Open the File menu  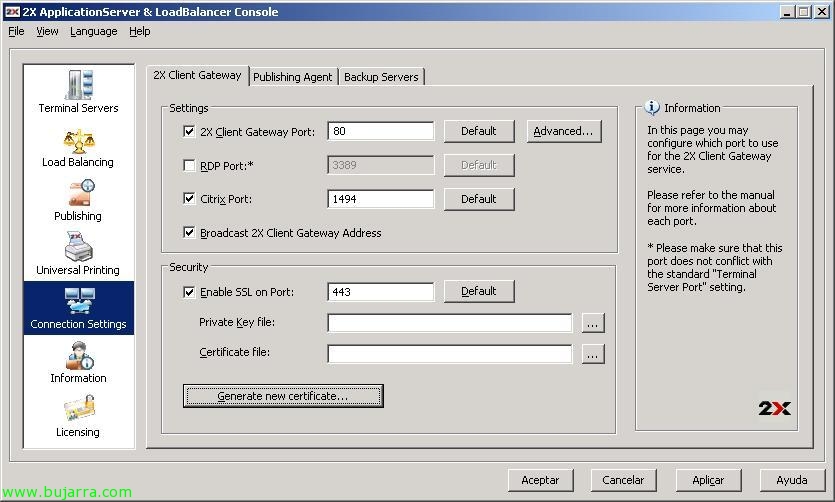16,31
